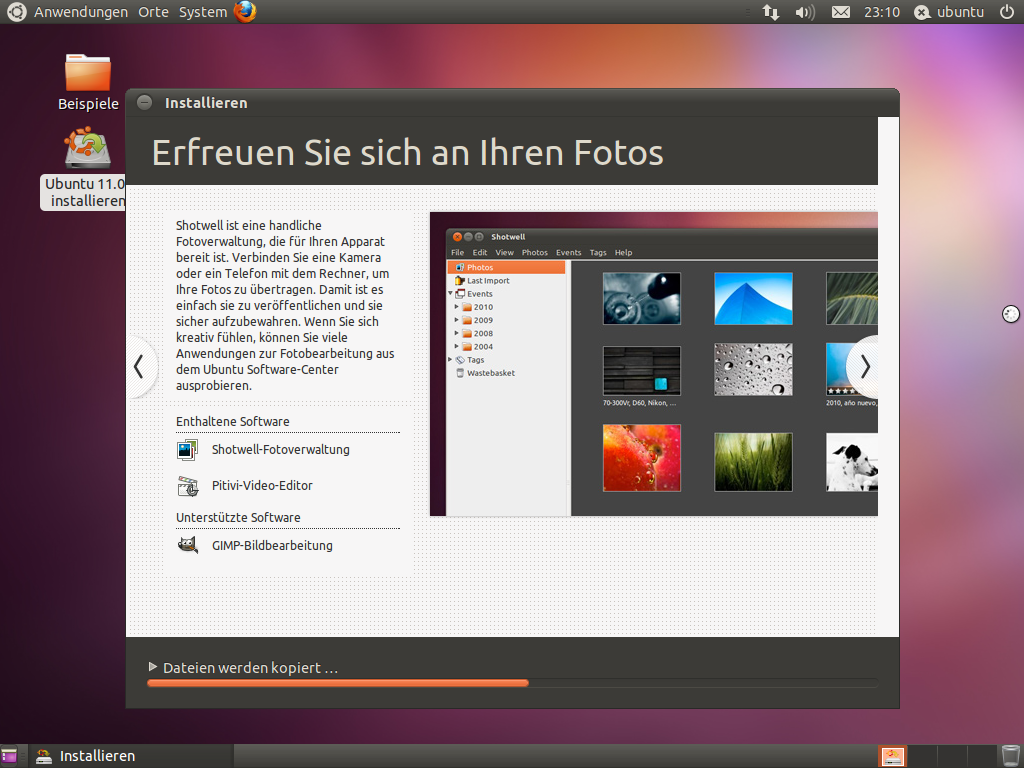
Task: Open the Beispiele folder on the desktop
Action: click(88, 75)
